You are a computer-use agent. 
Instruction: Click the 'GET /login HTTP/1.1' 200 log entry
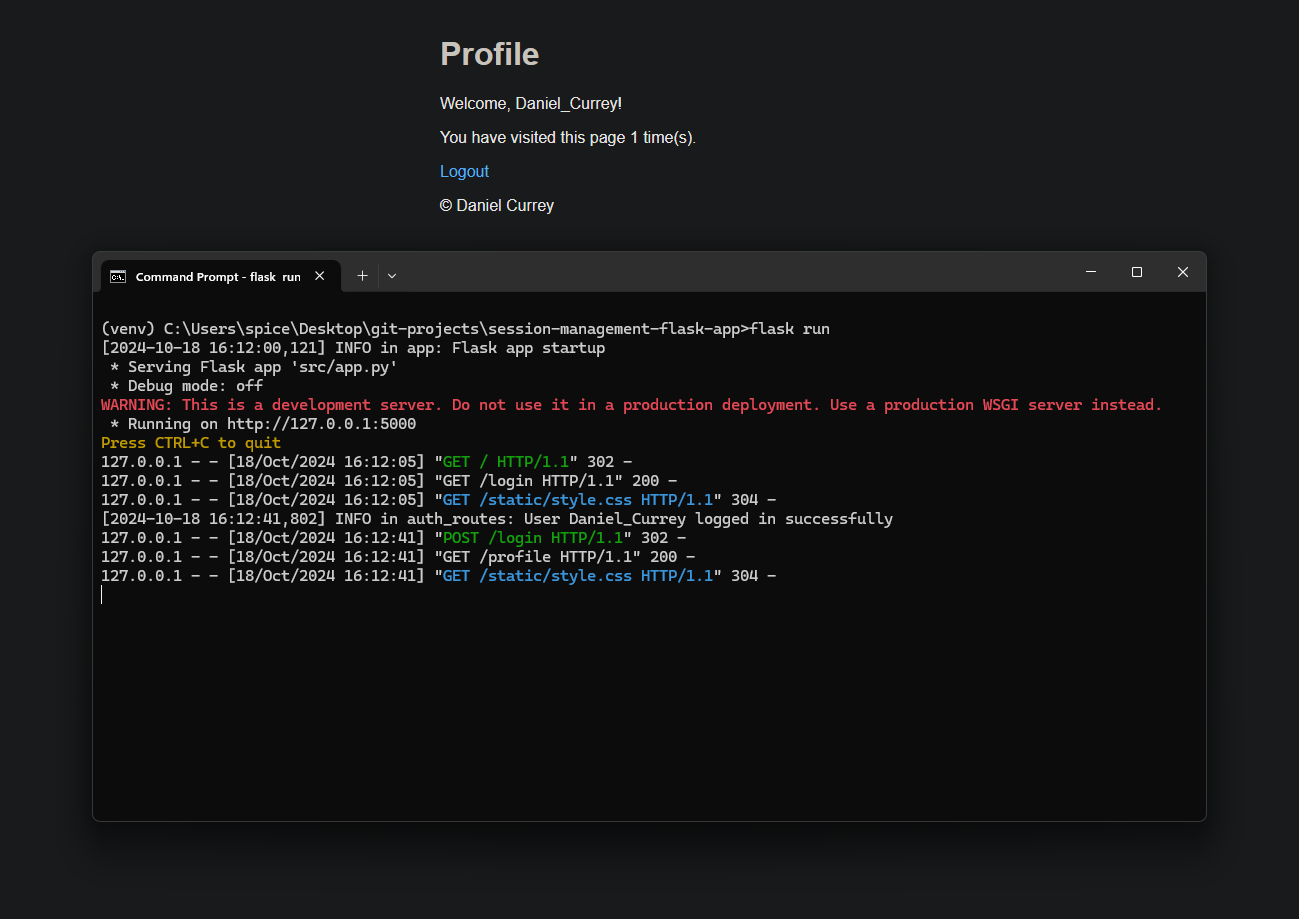pyautogui.click(x=389, y=481)
